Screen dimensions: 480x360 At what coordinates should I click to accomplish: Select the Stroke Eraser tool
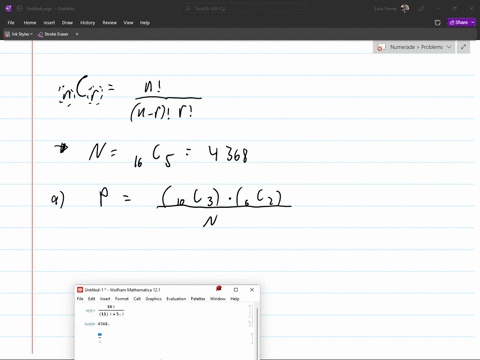tap(53, 34)
